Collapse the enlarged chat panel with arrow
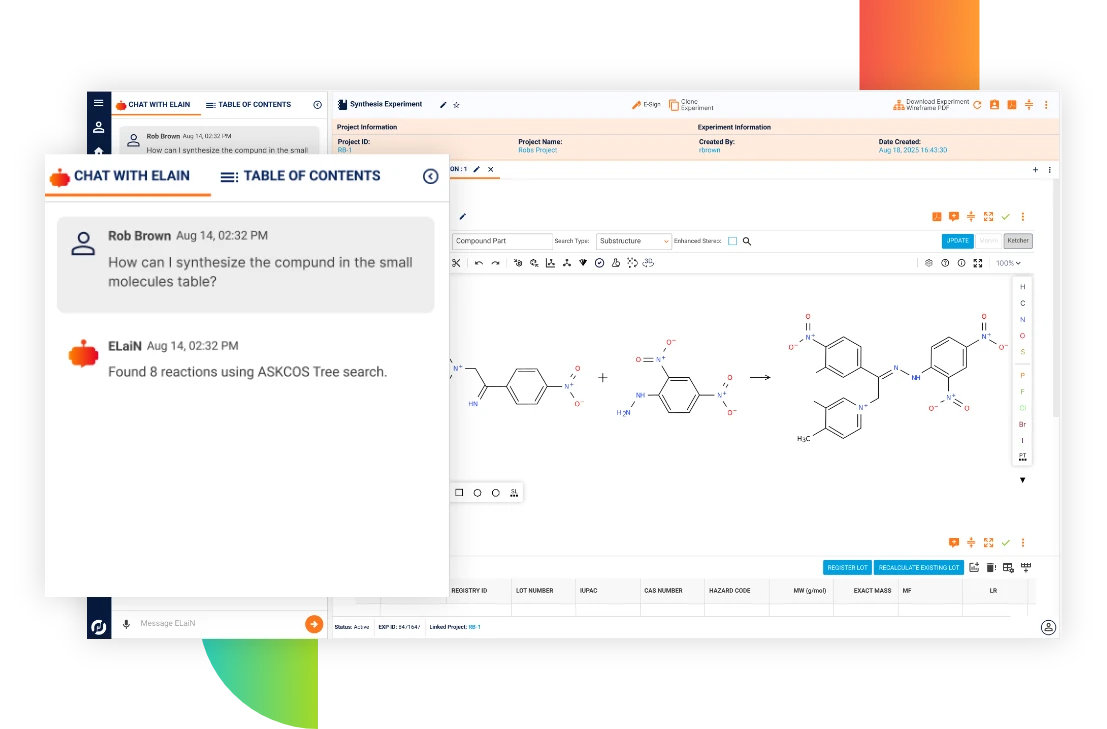The height and width of the screenshot is (729, 1107). (x=430, y=176)
